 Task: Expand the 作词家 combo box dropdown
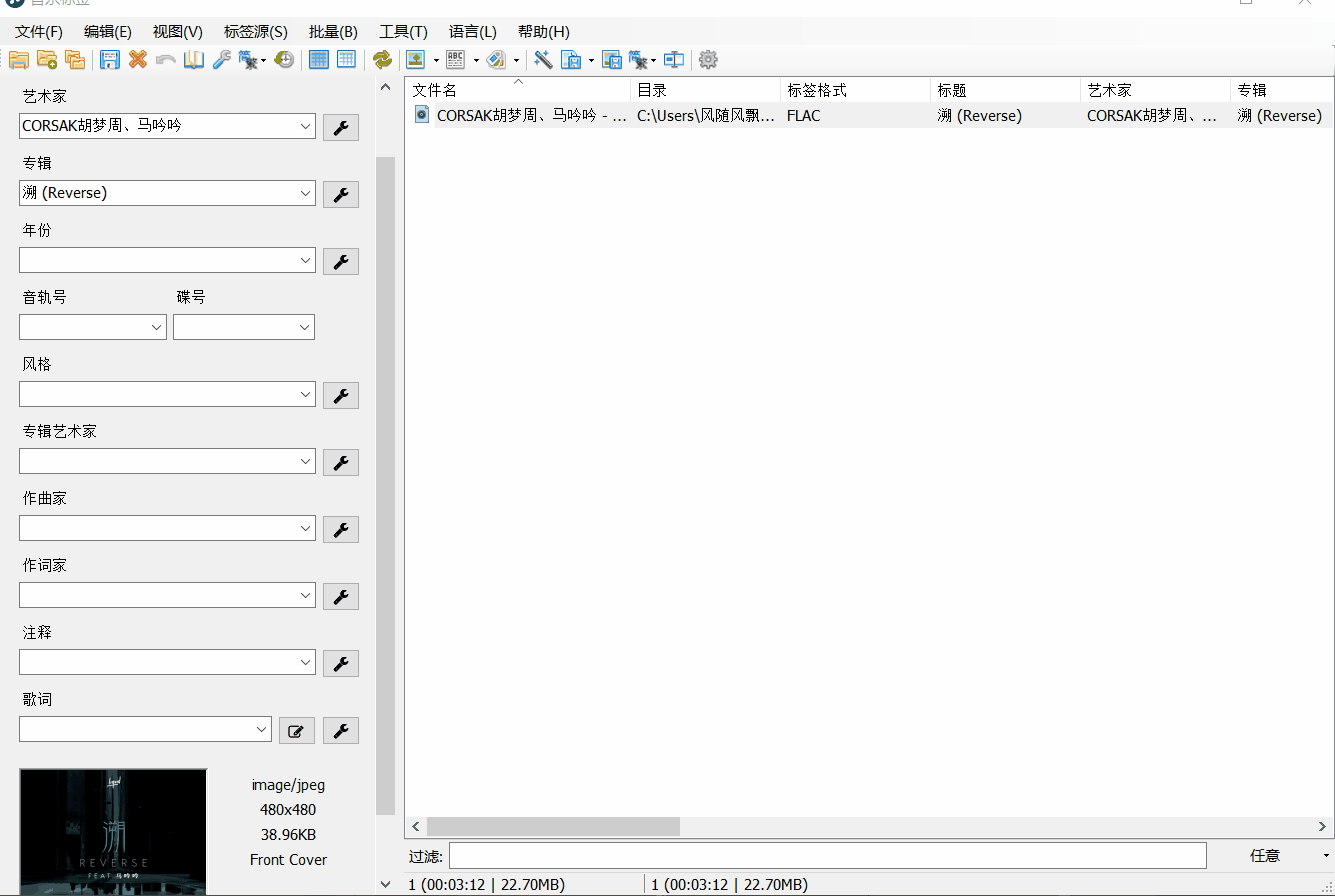[306, 595]
